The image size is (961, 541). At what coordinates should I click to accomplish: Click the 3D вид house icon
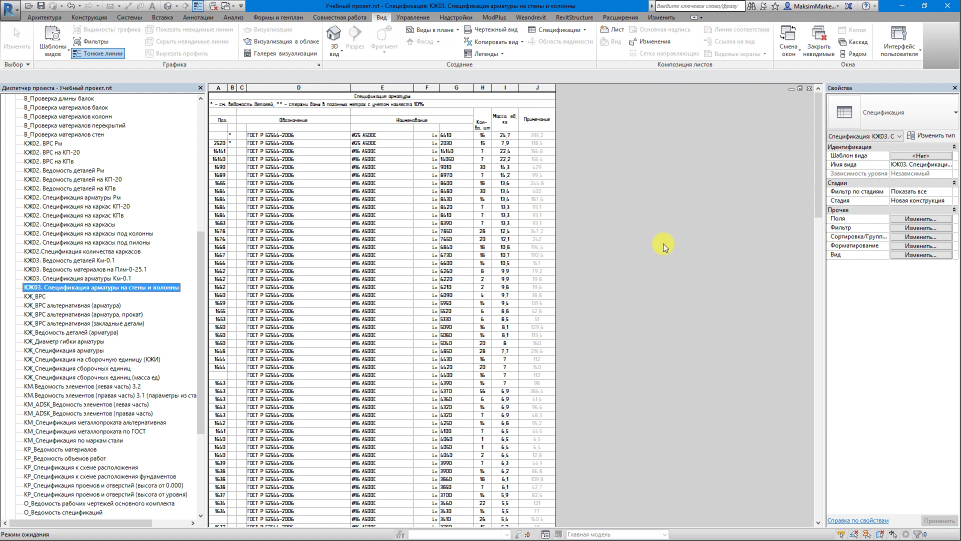tap(333, 34)
